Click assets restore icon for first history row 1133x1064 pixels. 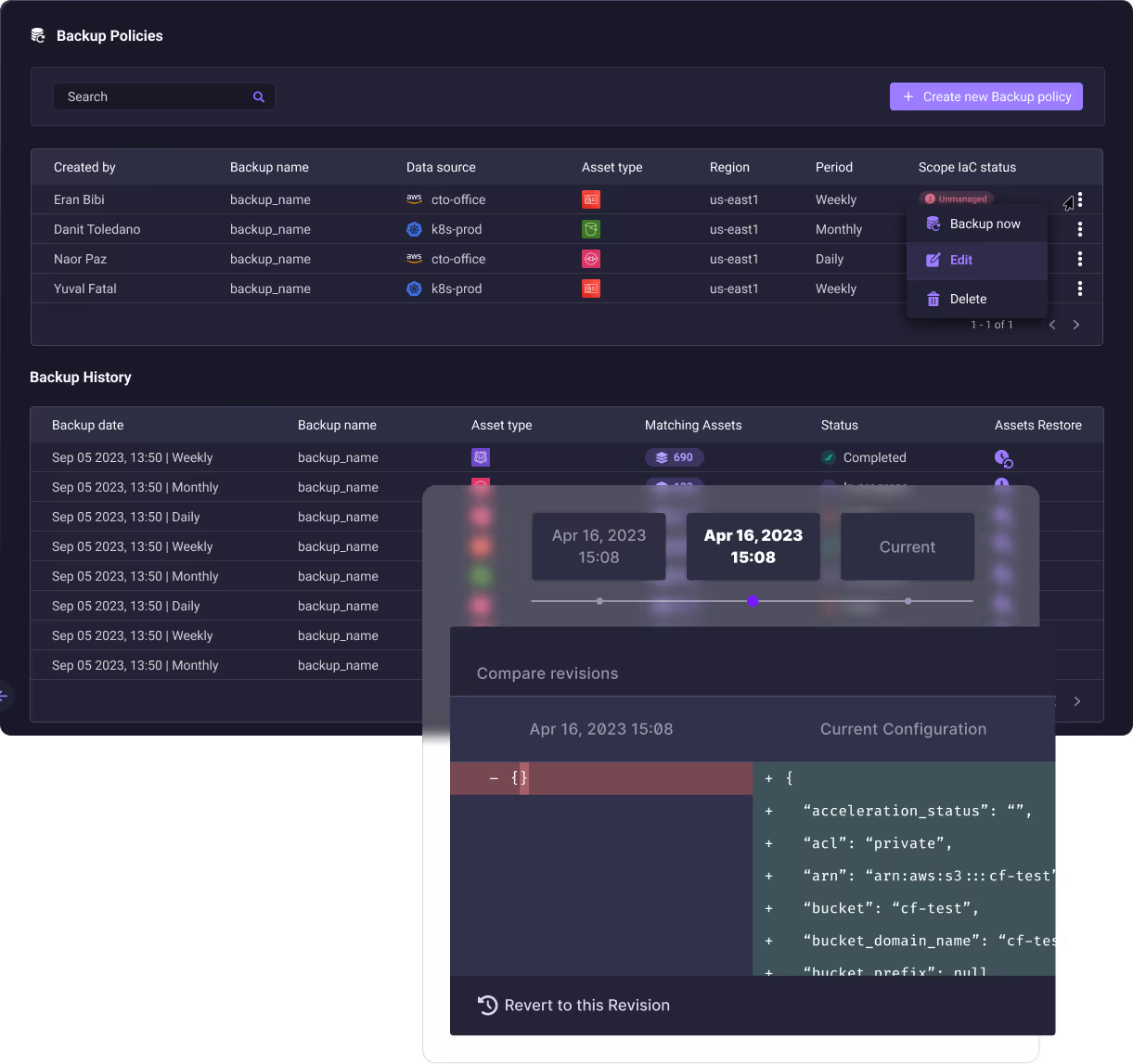1003,457
